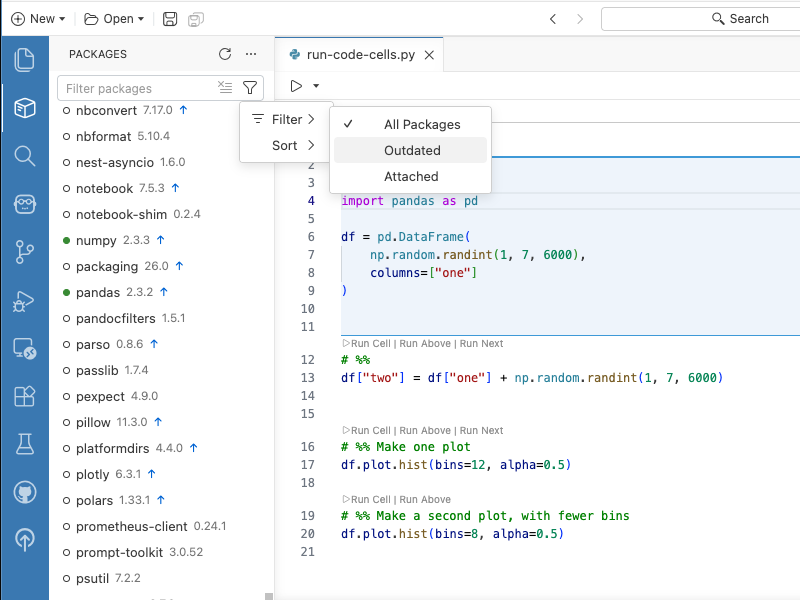800x600 pixels.
Task: Choose Outdated filter option
Action: pos(410,151)
